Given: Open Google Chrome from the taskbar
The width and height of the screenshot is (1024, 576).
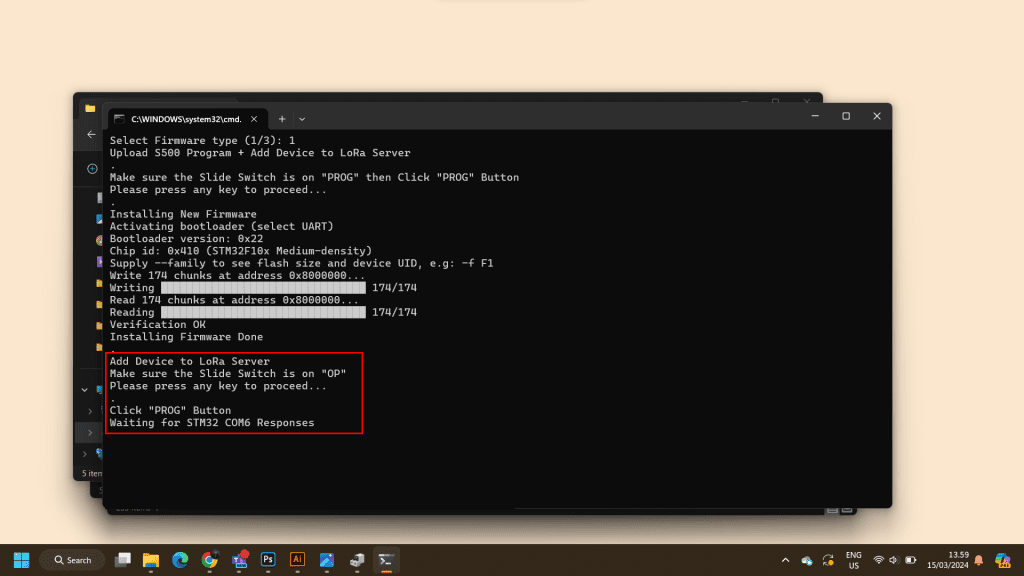Looking at the screenshot, I should (209, 560).
